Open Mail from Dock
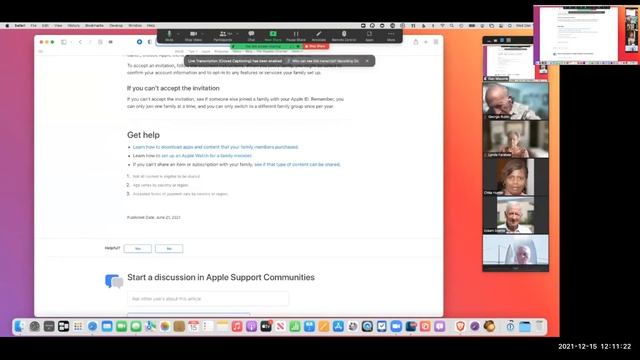 pyautogui.click(x=107, y=326)
